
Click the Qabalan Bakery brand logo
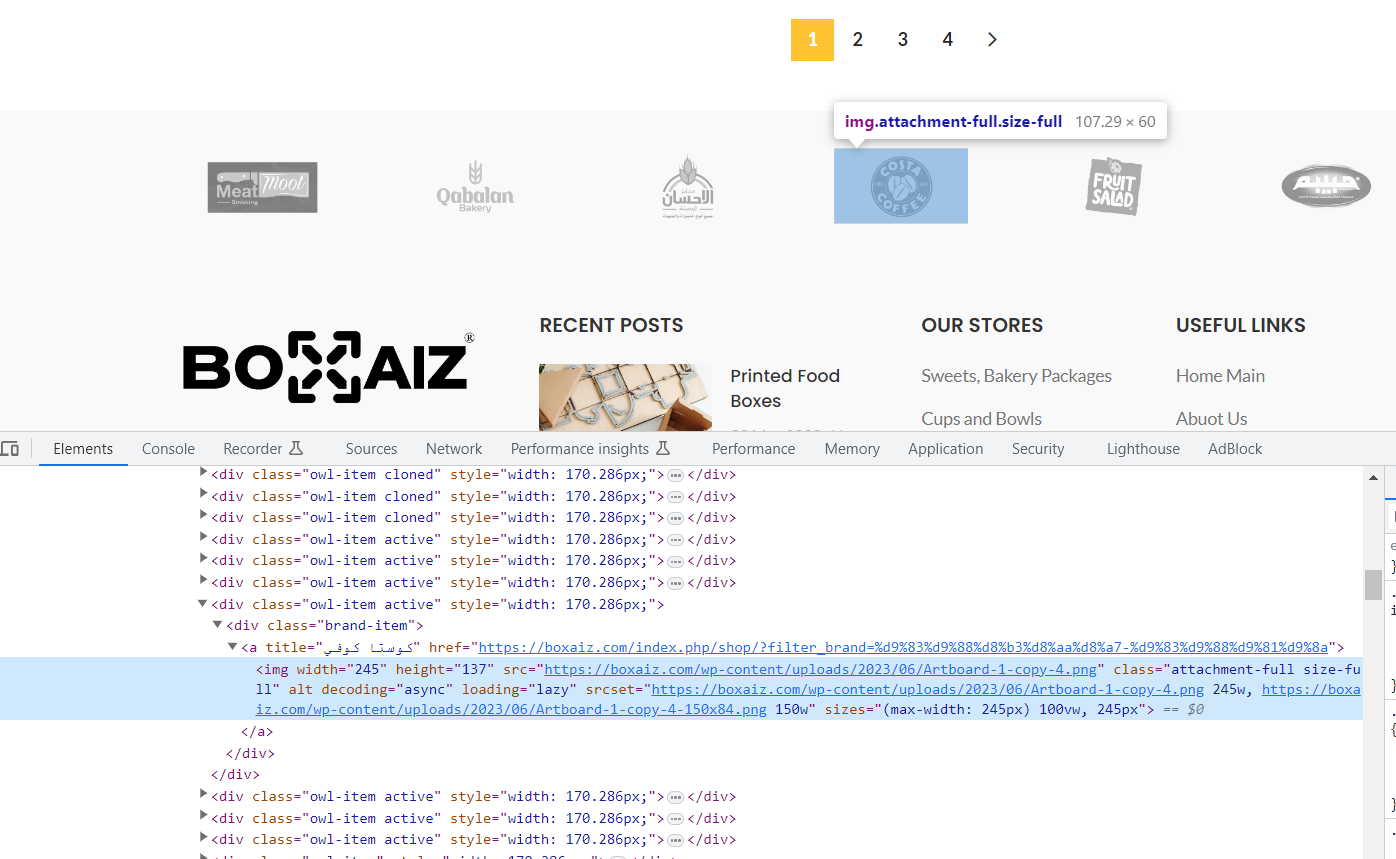click(x=475, y=187)
